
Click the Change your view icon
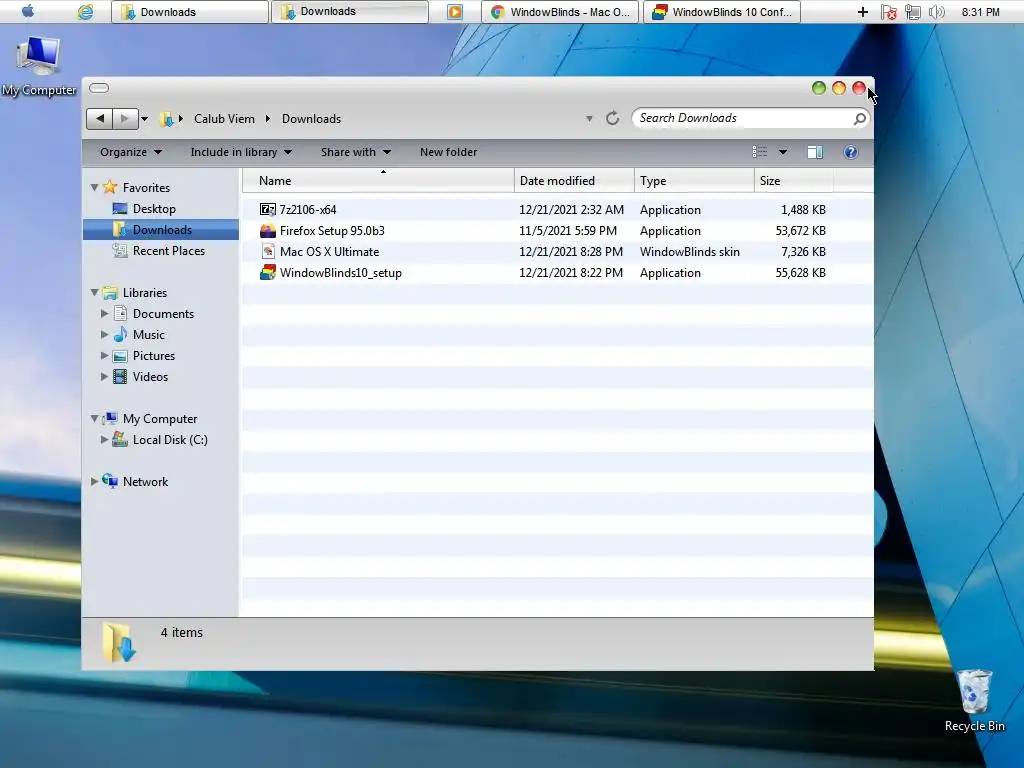click(760, 152)
